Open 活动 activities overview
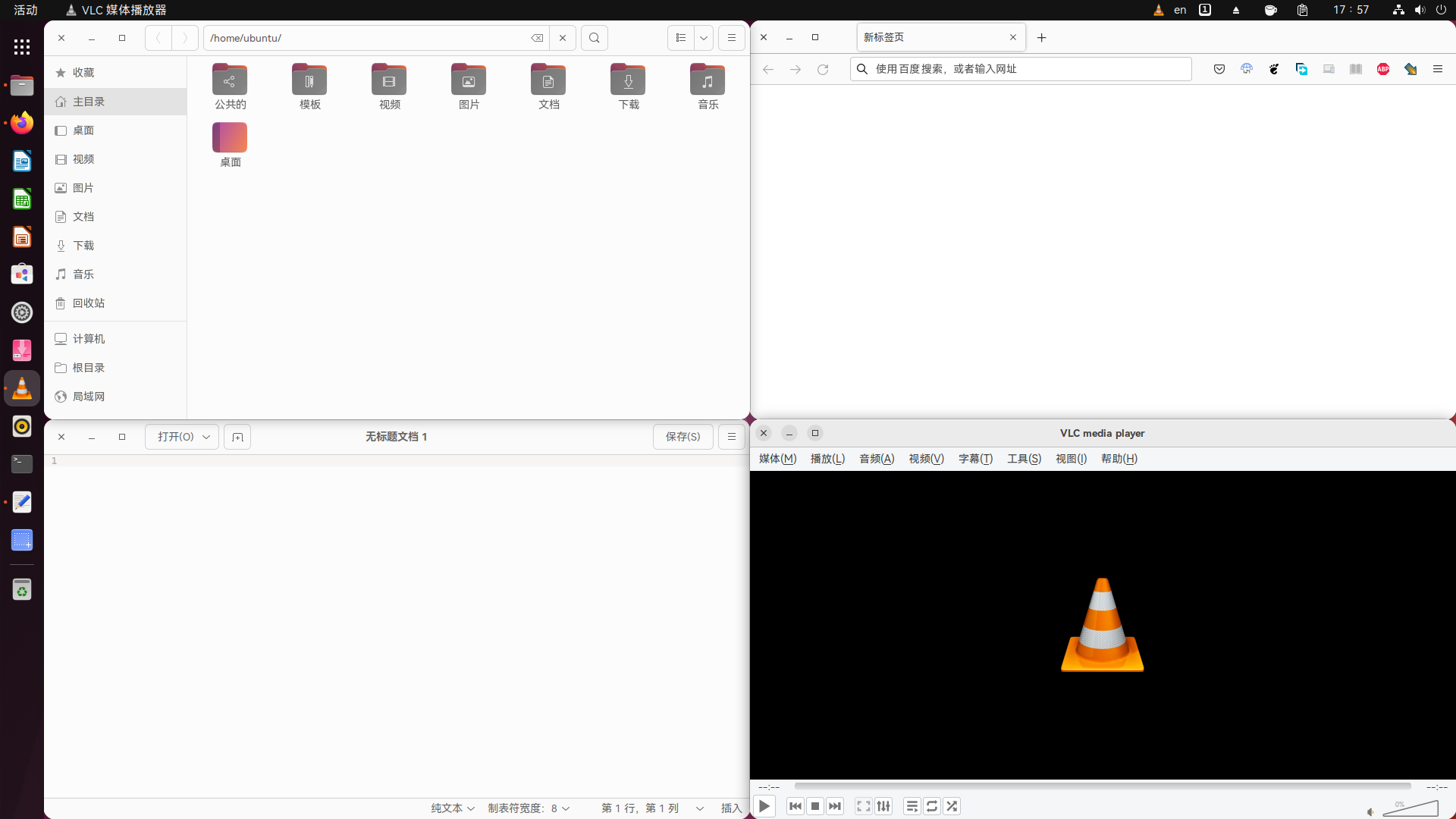The width and height of the screenshot is (1456, 819). click(26, 10)
